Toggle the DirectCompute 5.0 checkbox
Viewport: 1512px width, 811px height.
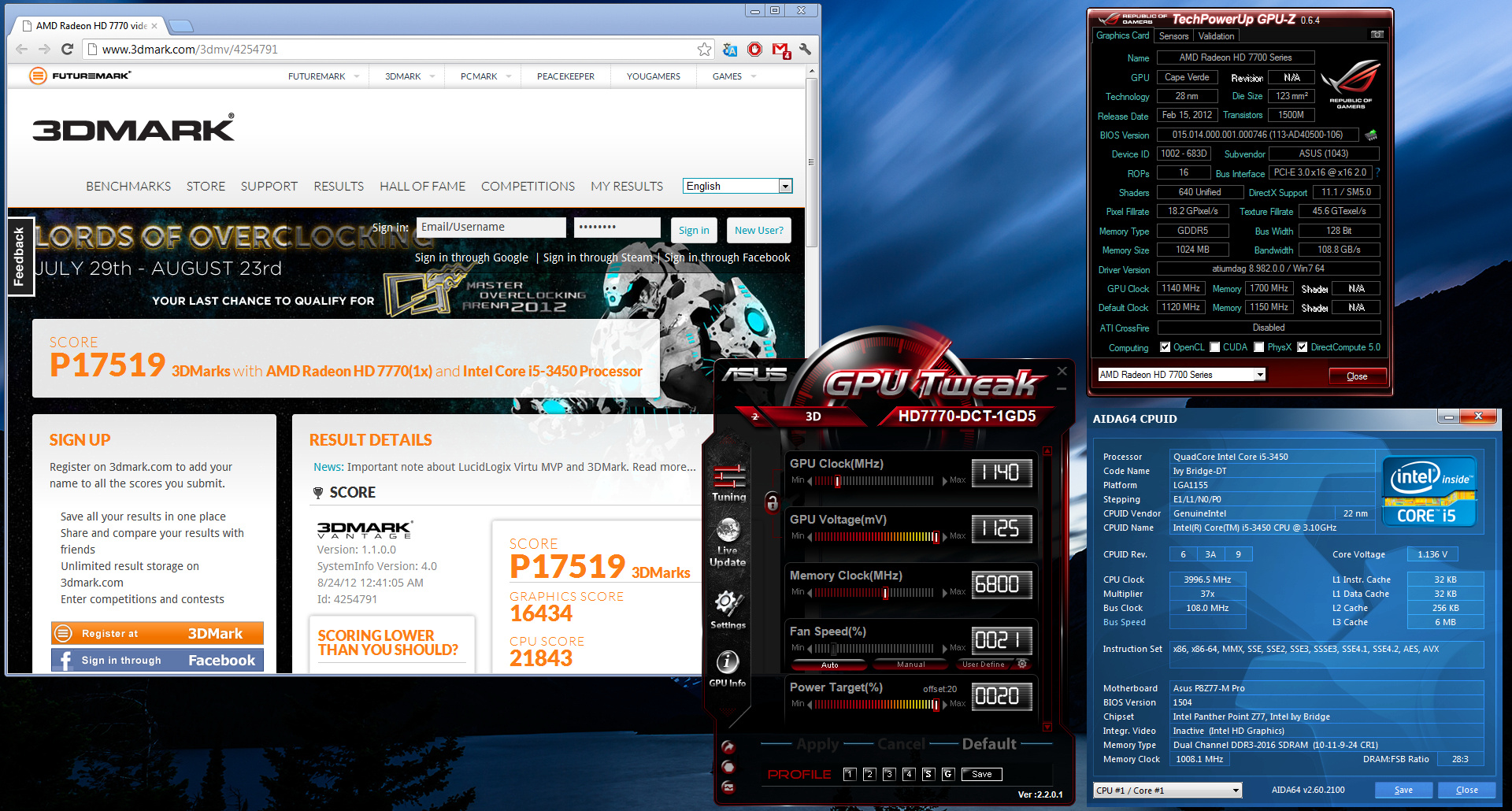[1302, 347]
